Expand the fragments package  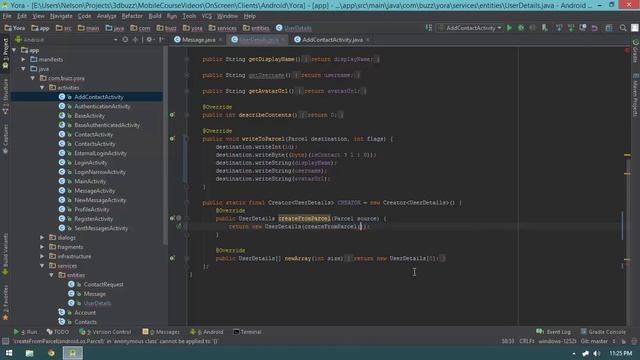point(42,247)
